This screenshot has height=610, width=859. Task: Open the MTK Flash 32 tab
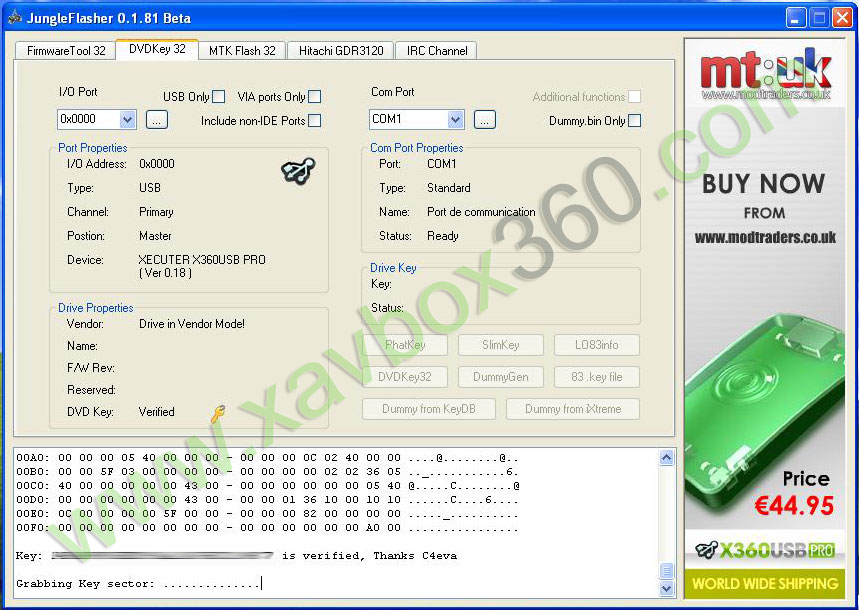242,51
